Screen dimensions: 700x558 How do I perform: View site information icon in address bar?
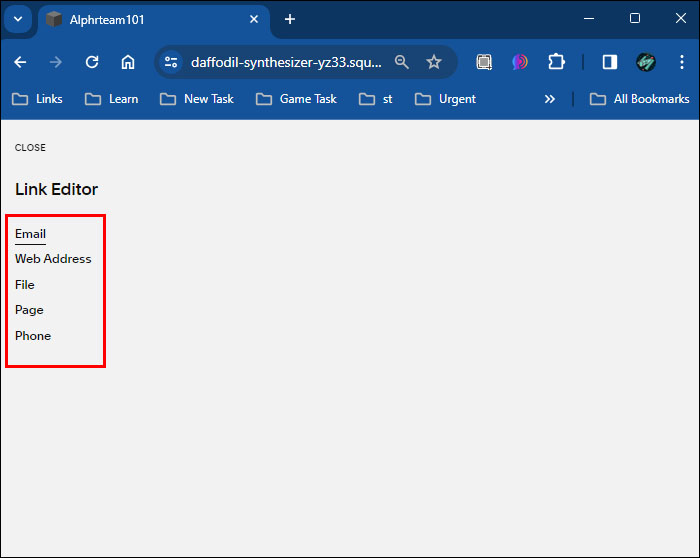pos(171,62)
